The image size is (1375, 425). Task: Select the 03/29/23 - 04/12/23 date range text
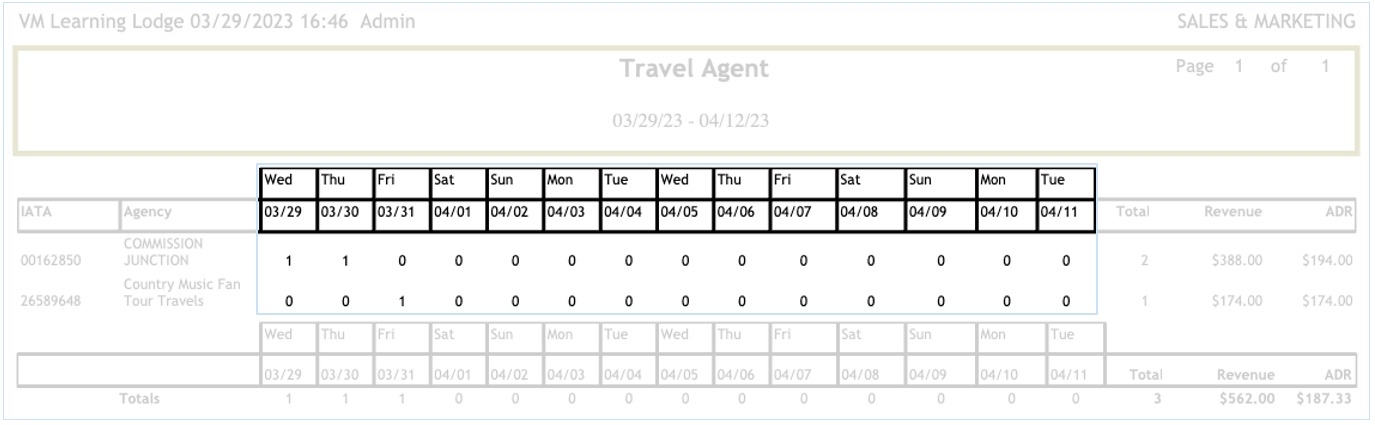694,120
